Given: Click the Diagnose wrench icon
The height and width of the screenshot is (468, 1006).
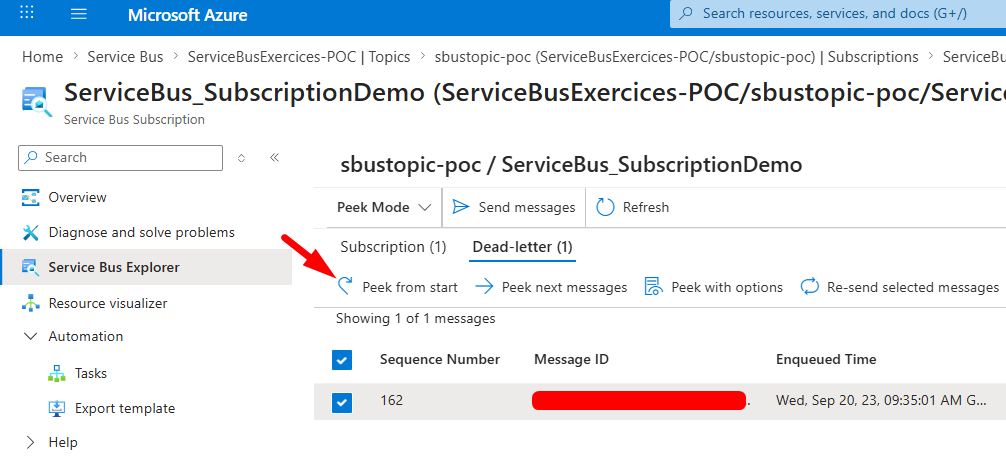Looking at the screenshot, I should tap(31, 232).
